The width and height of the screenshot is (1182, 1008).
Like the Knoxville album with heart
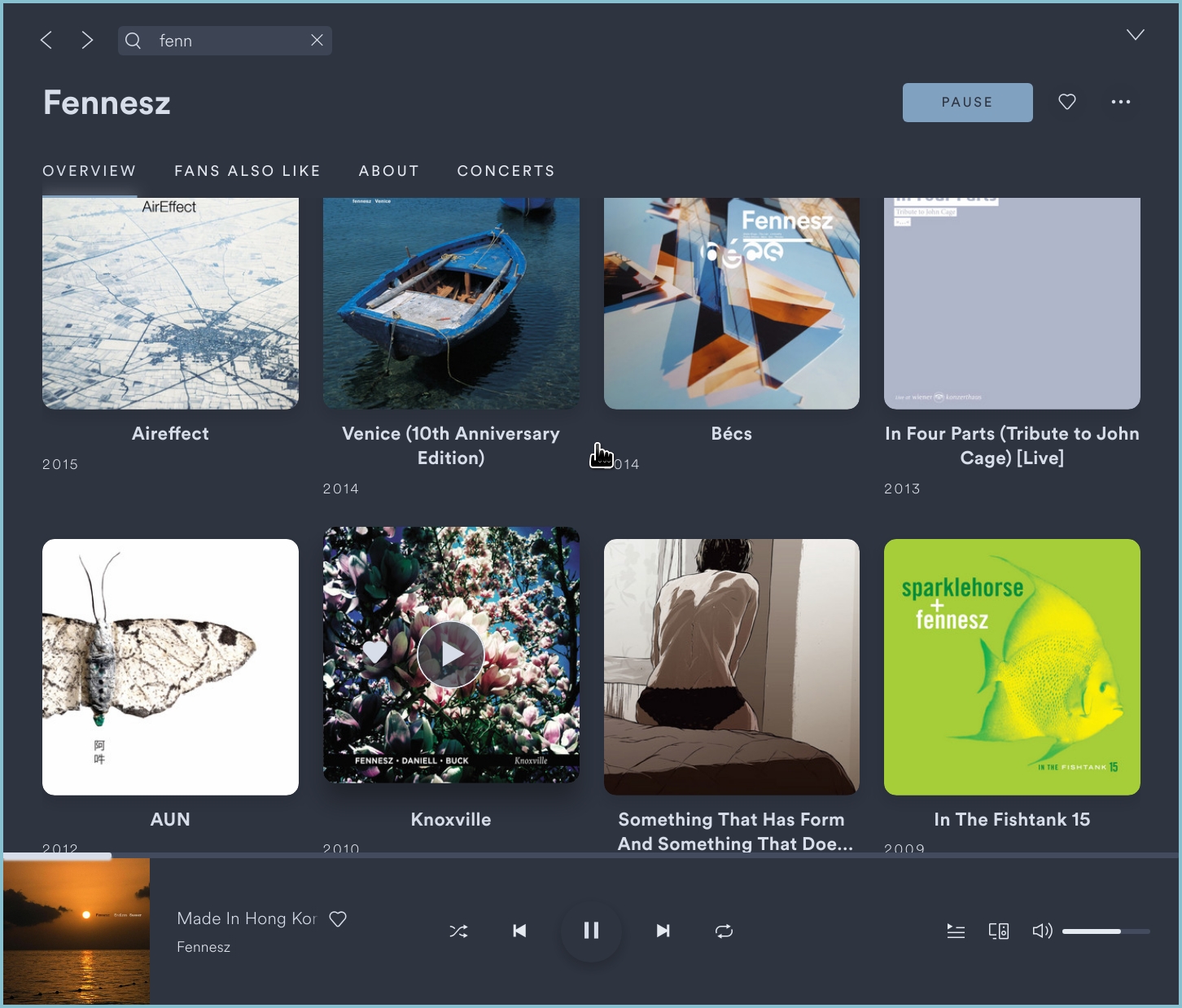[374, 652]
